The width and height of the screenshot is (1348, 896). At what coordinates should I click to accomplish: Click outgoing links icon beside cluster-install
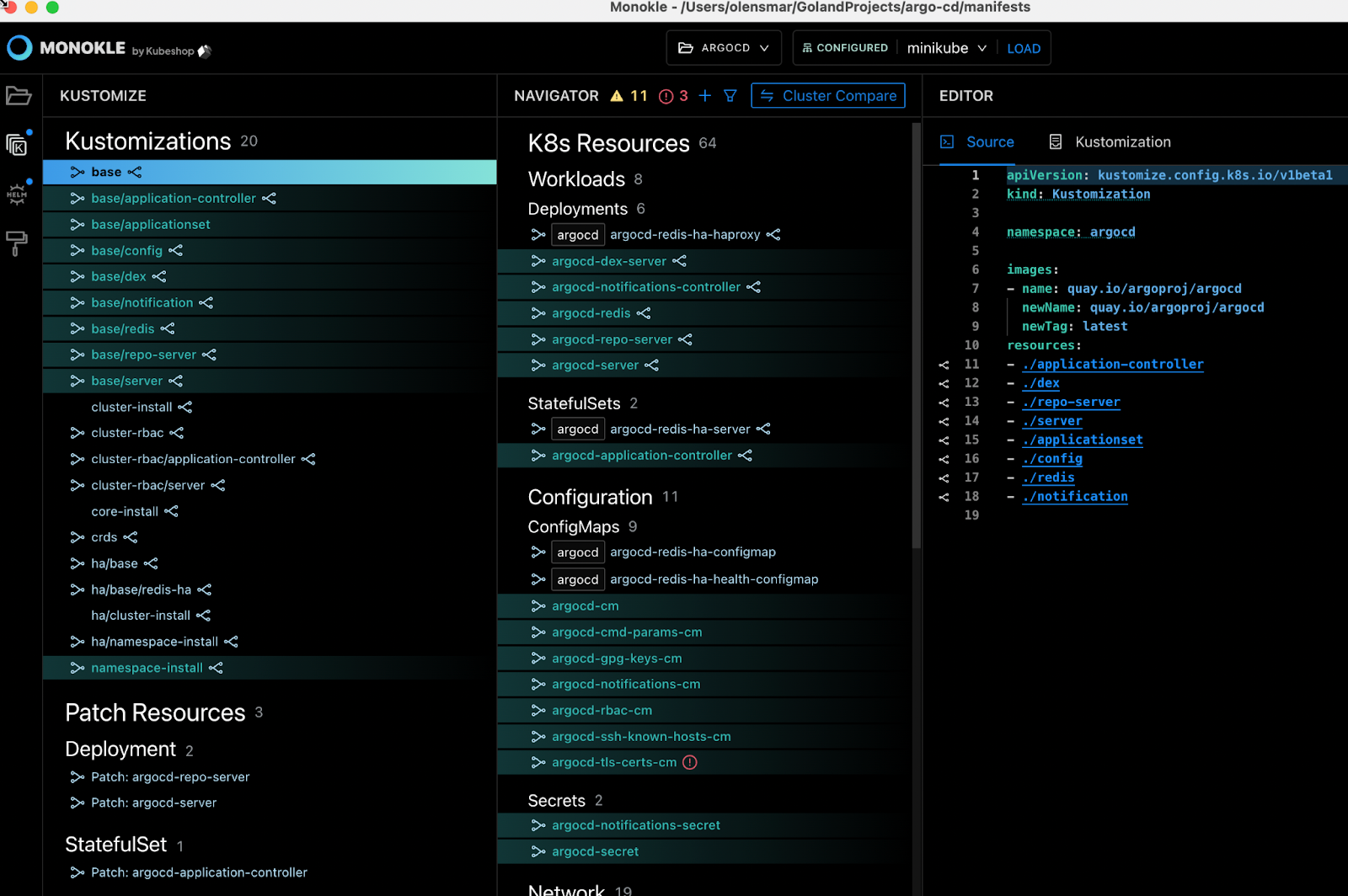185,407
